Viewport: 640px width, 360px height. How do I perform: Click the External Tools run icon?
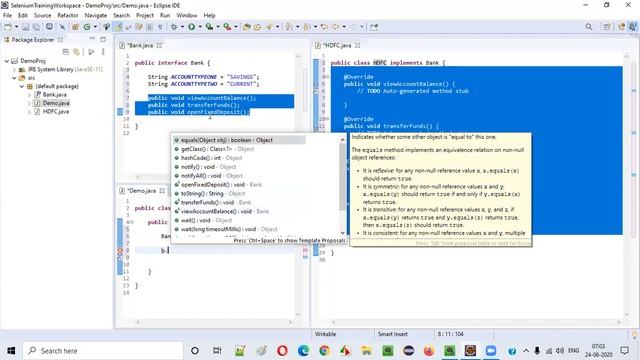coord(227,27)
